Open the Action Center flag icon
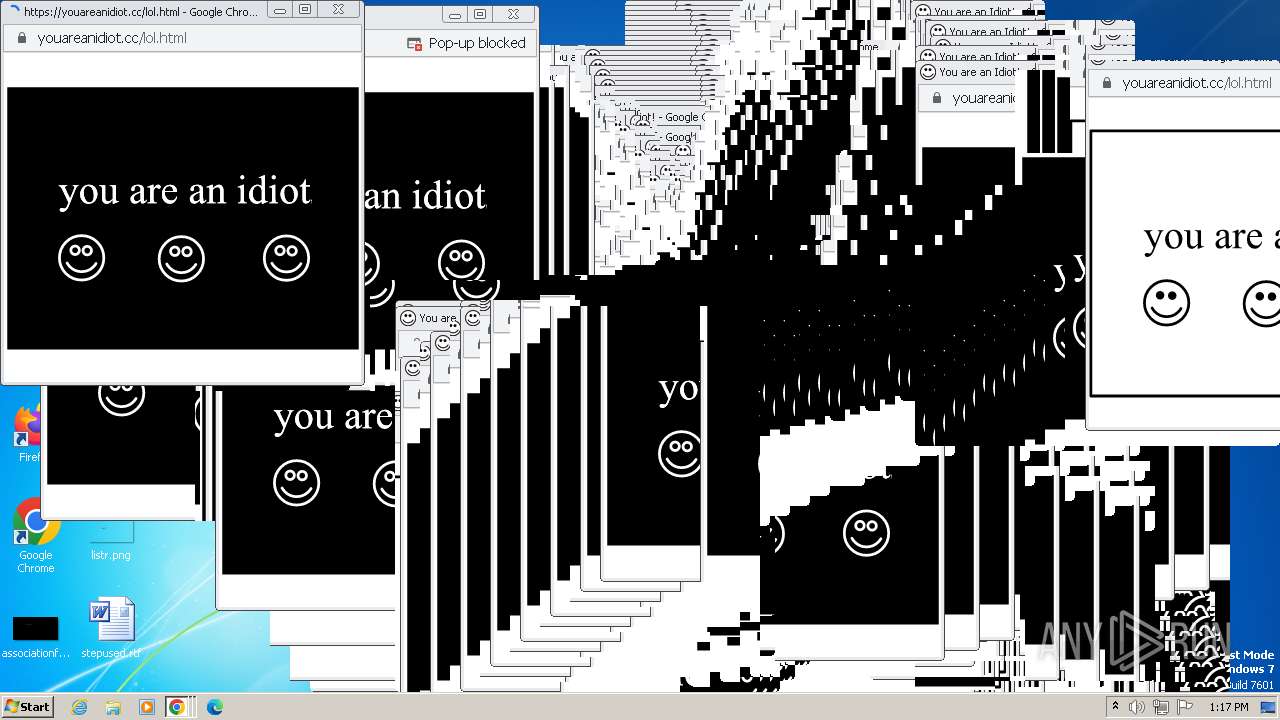Screen dimensions: 1280x720 tap(1185, 707)
